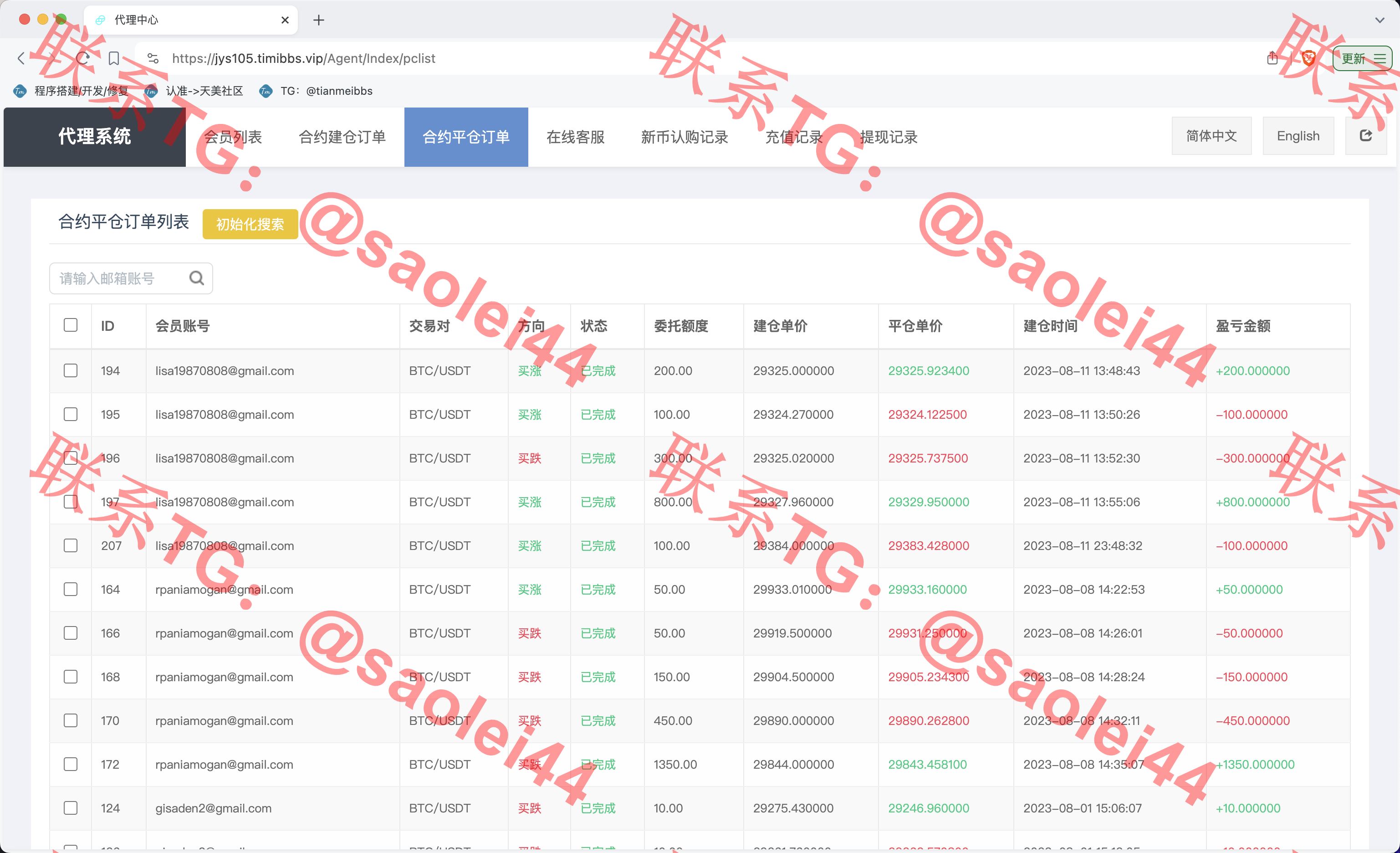The width and height of the screenshot is (1400, 853).
Task: Click the search magnifier icon
Action: coord(197,278)
